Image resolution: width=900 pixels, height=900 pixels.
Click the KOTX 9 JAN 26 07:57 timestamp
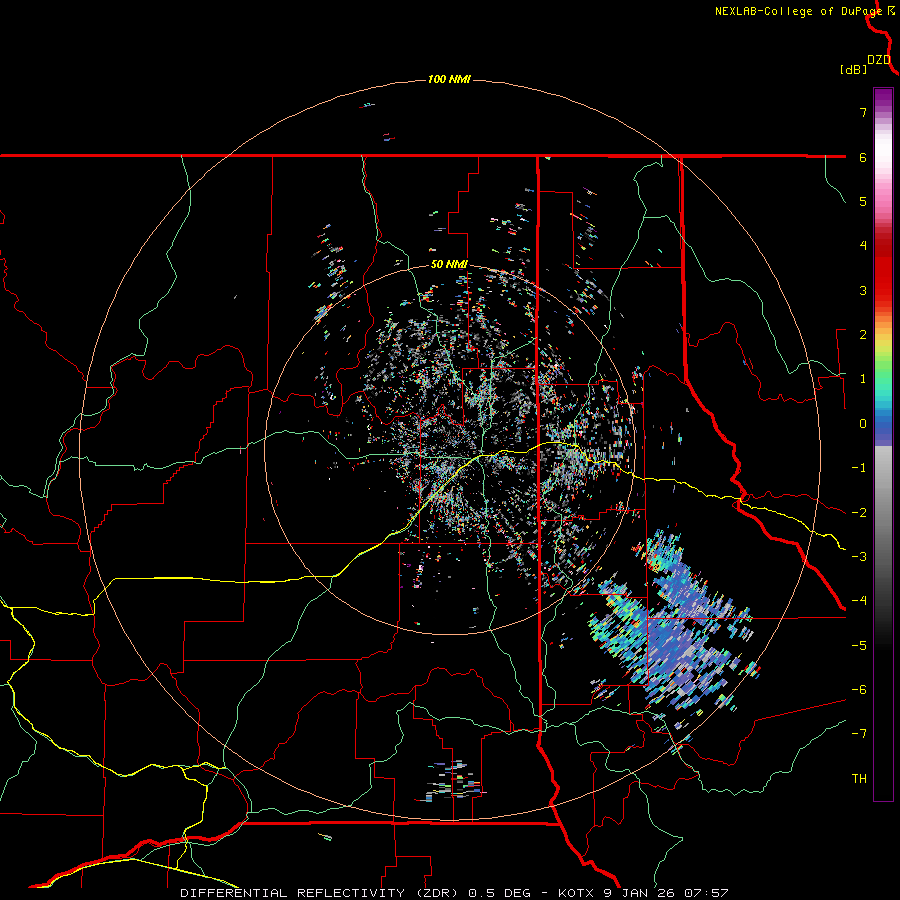(x=643, y=893)
